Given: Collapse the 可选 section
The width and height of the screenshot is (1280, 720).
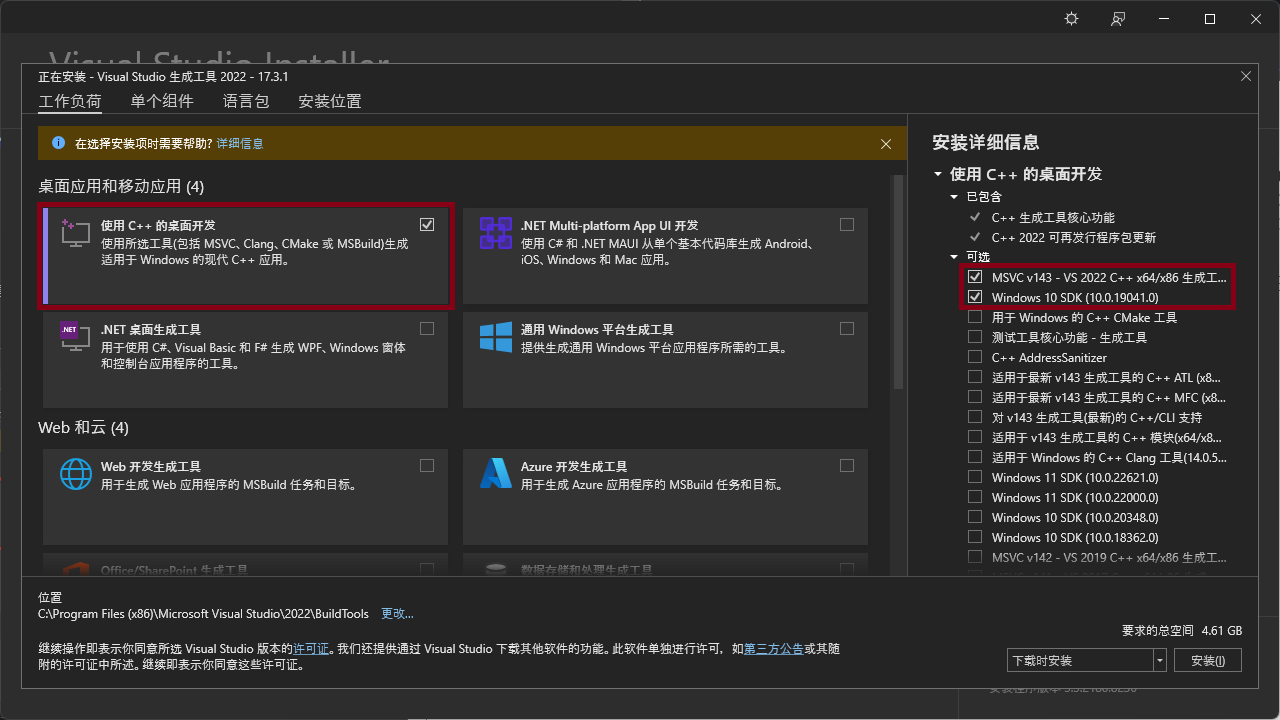Looking at the screenshot, I should click(x=954, y=257).
